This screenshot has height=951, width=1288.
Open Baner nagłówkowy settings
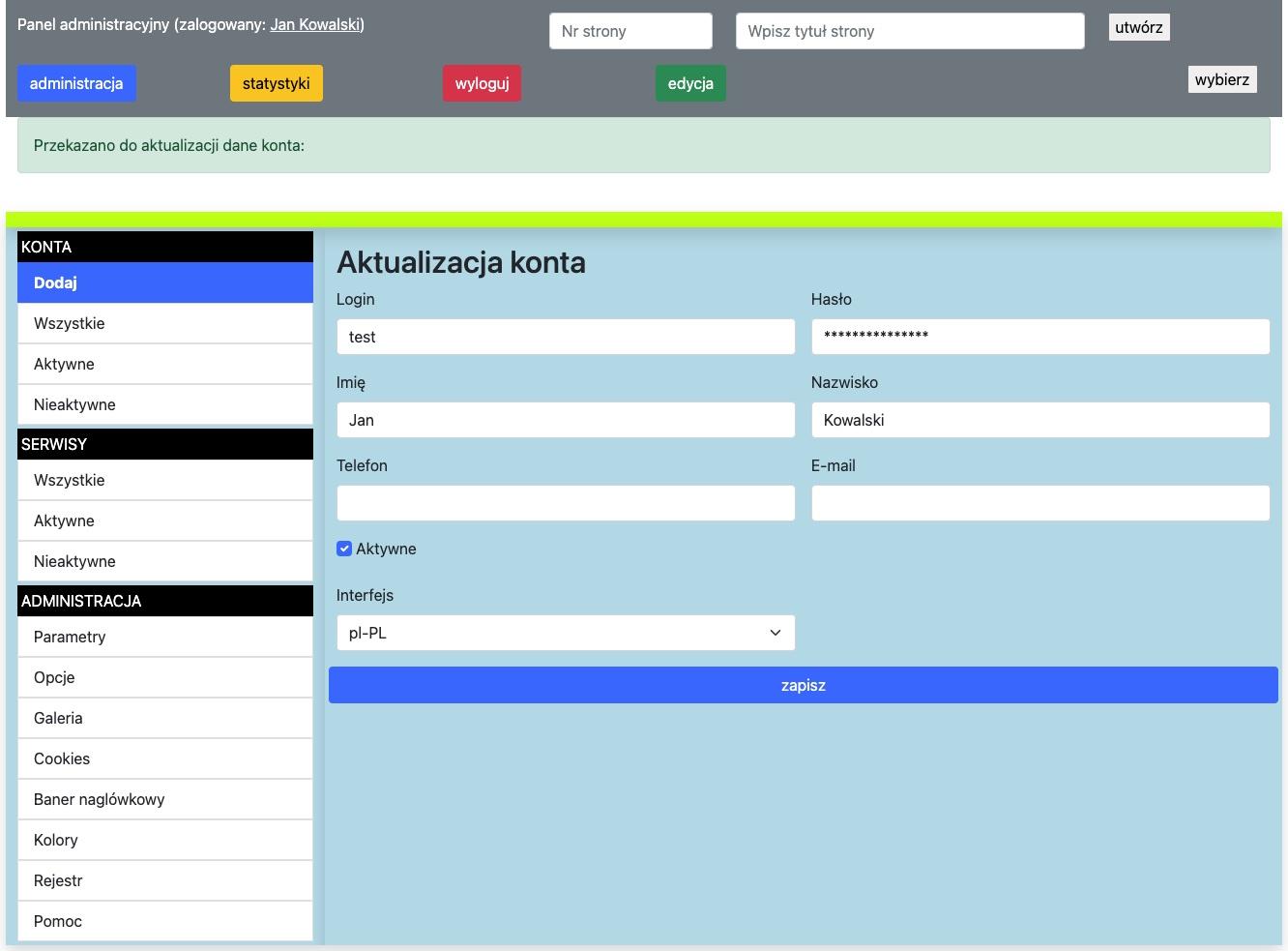[x=164, y=799]
